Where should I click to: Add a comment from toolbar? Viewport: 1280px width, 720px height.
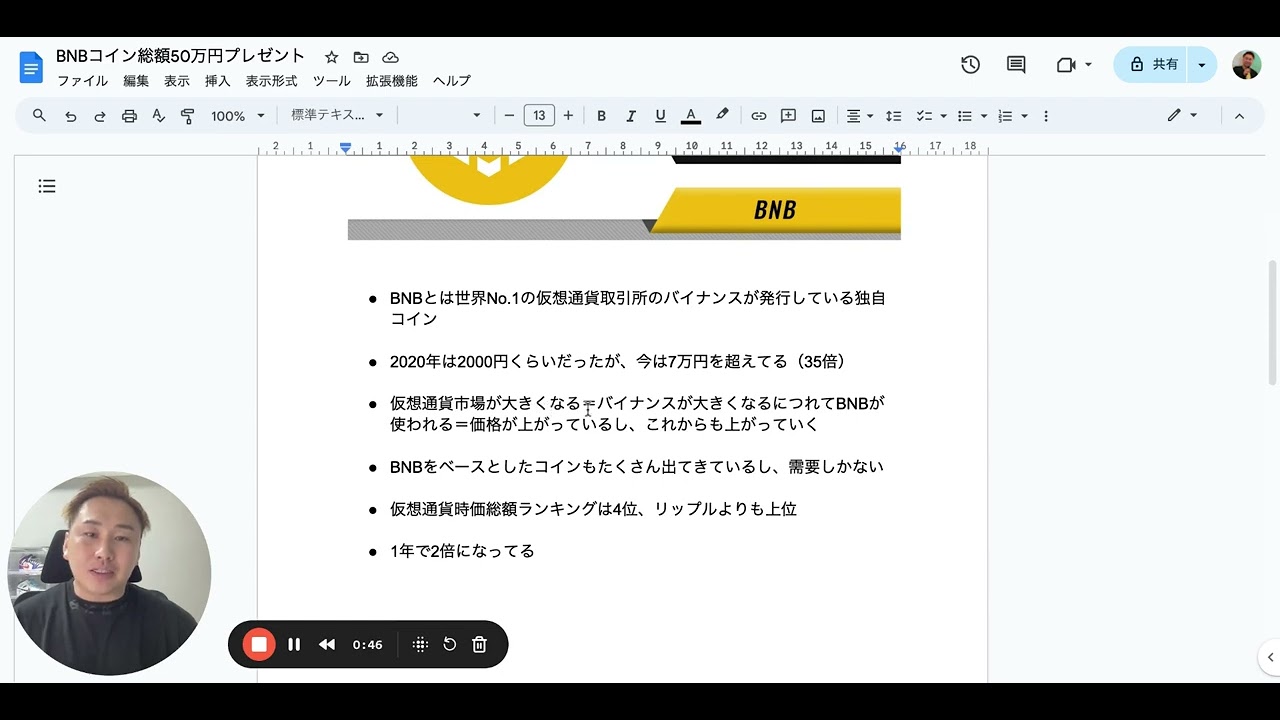tap(788, 116)
